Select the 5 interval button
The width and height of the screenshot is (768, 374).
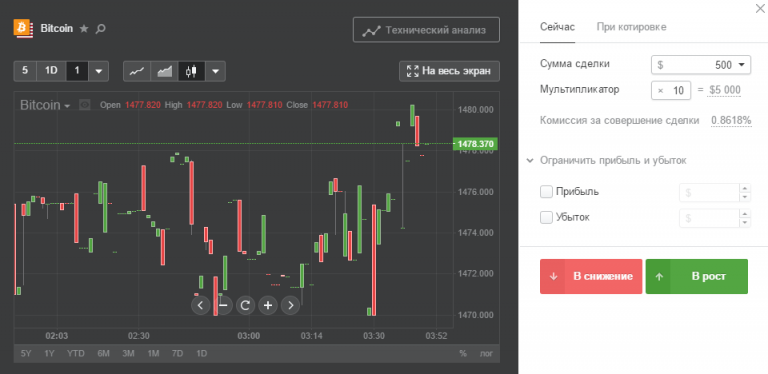click(25, 71)
